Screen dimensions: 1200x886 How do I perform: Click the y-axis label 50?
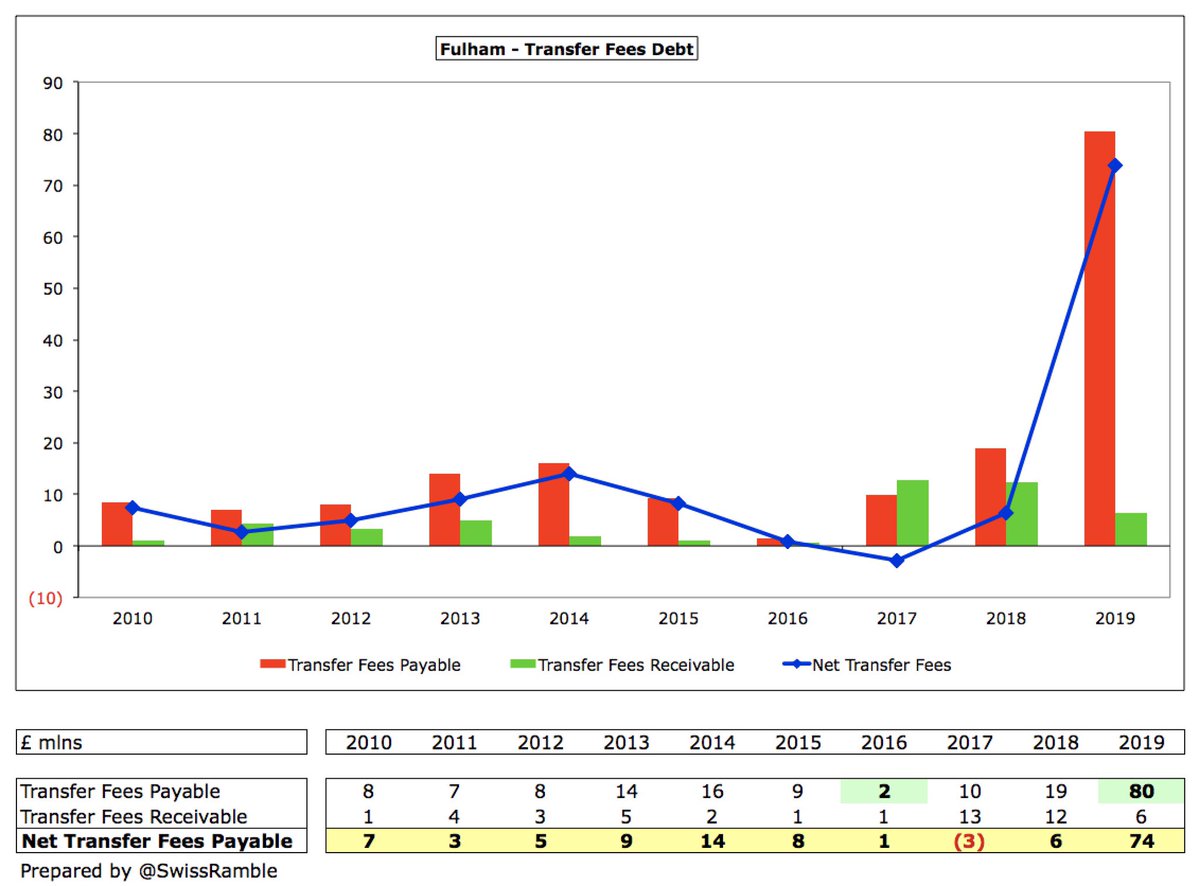pos(53,289)
